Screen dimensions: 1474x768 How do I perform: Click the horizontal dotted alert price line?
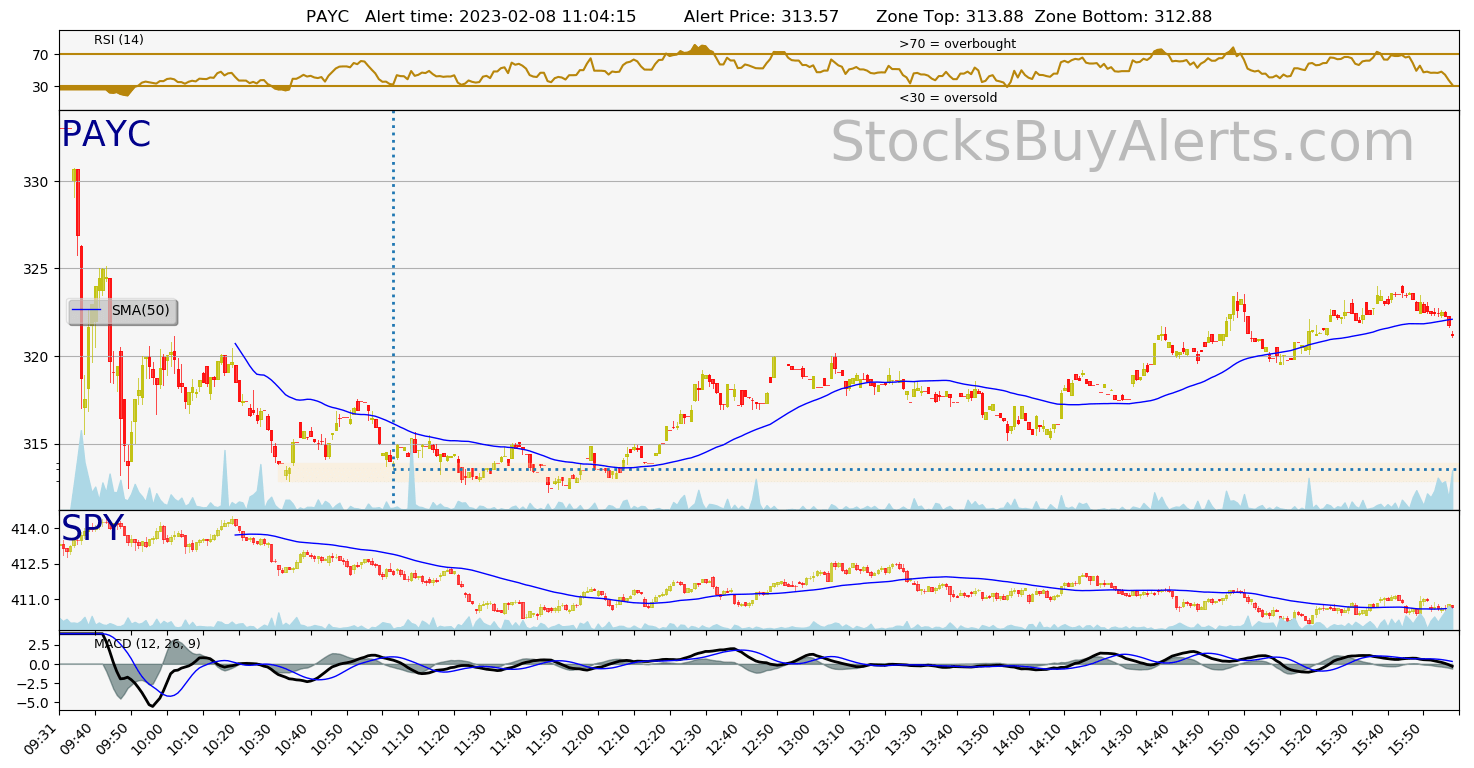pos(925,469)
